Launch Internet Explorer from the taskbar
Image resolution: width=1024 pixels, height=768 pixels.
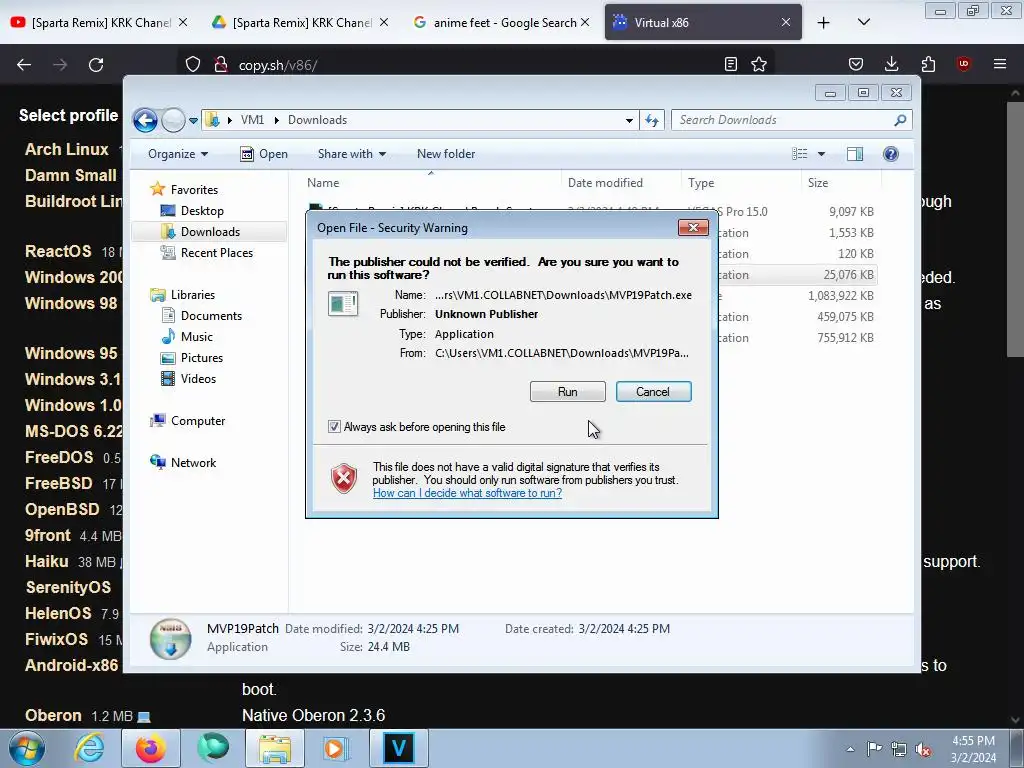pos(89,748)
